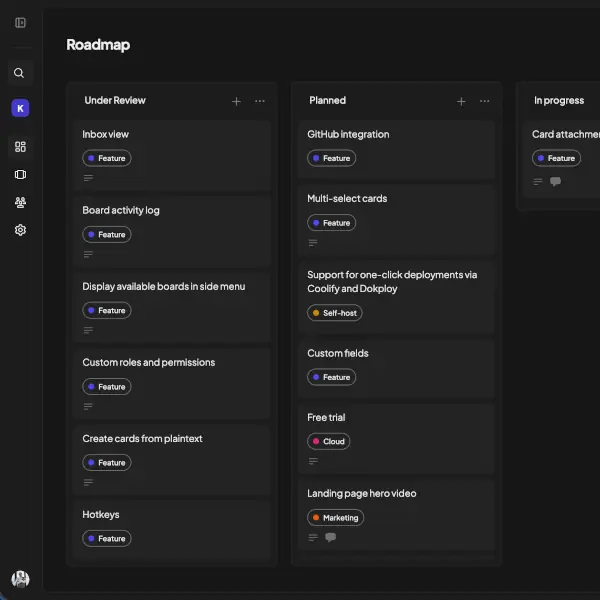The image size is (600, 600).
Task: Add a card to Planned list
Action: click(x=461, y=101)
